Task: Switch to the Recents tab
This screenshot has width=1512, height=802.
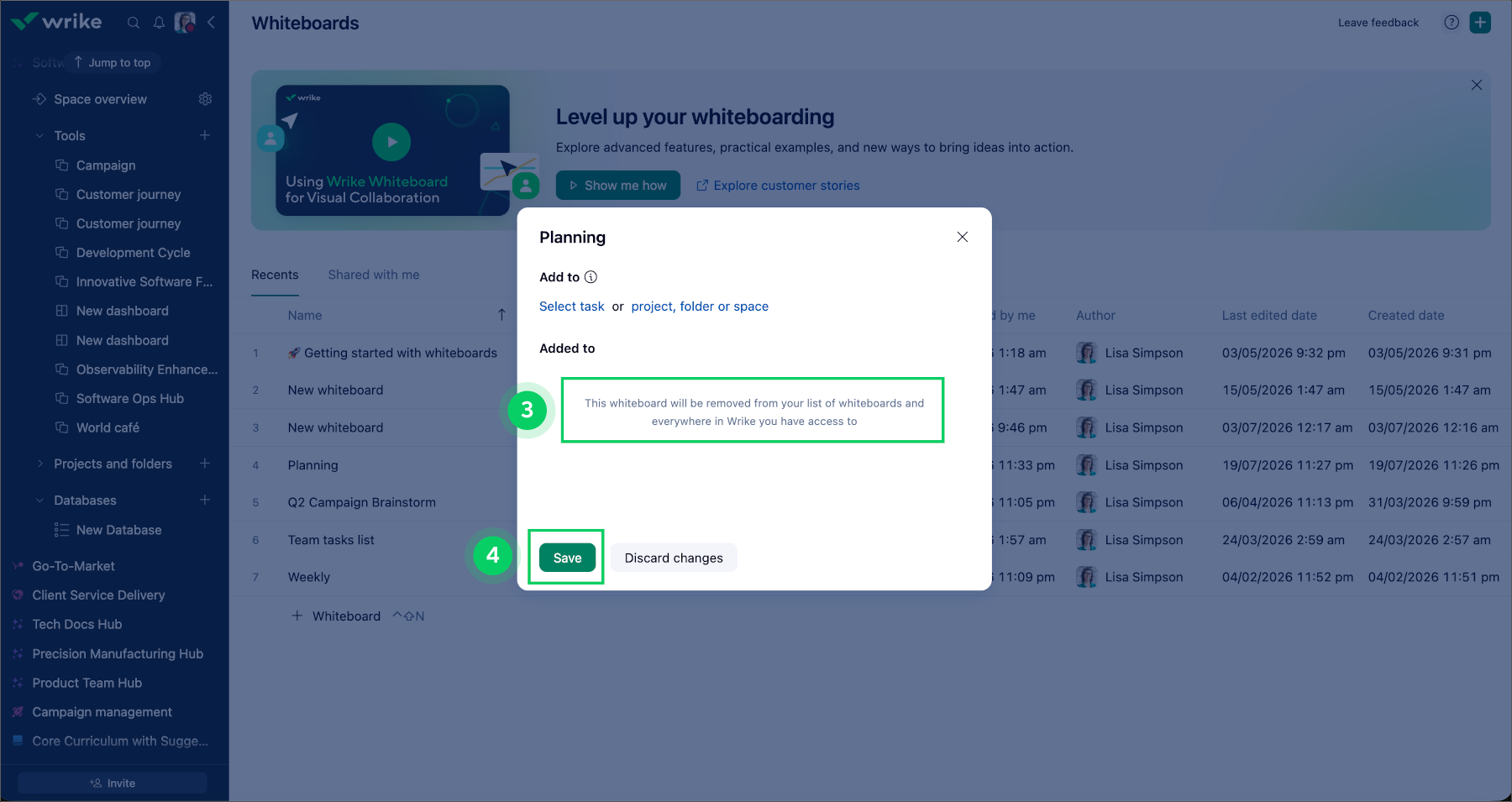Action: point(275,275)
